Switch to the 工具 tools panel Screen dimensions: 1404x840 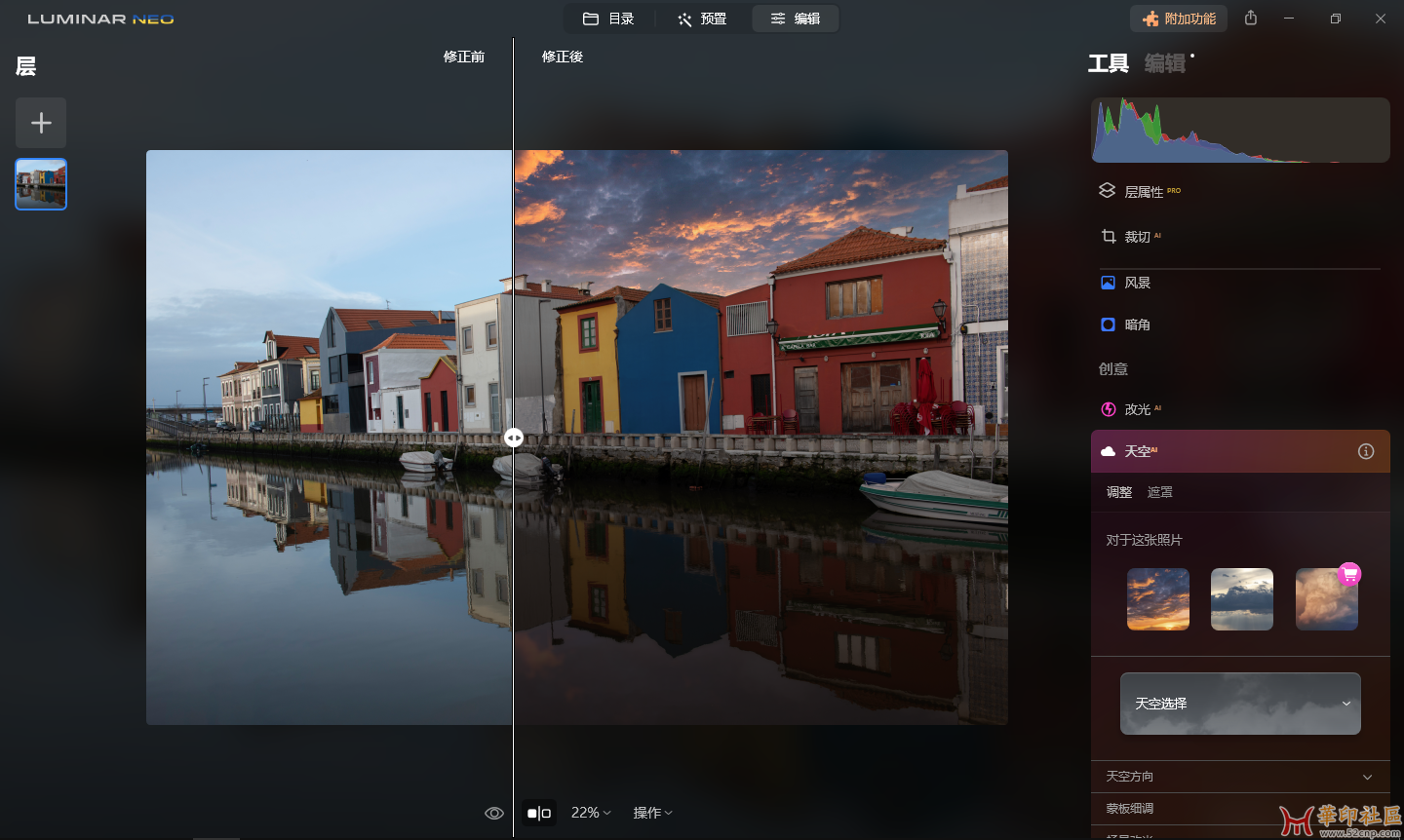point(1109,64)
